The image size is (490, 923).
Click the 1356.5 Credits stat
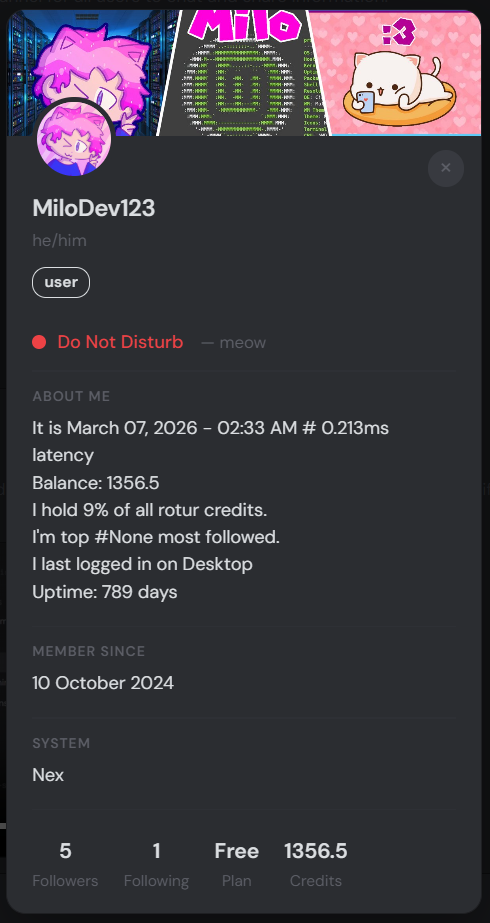coord(316,864)
